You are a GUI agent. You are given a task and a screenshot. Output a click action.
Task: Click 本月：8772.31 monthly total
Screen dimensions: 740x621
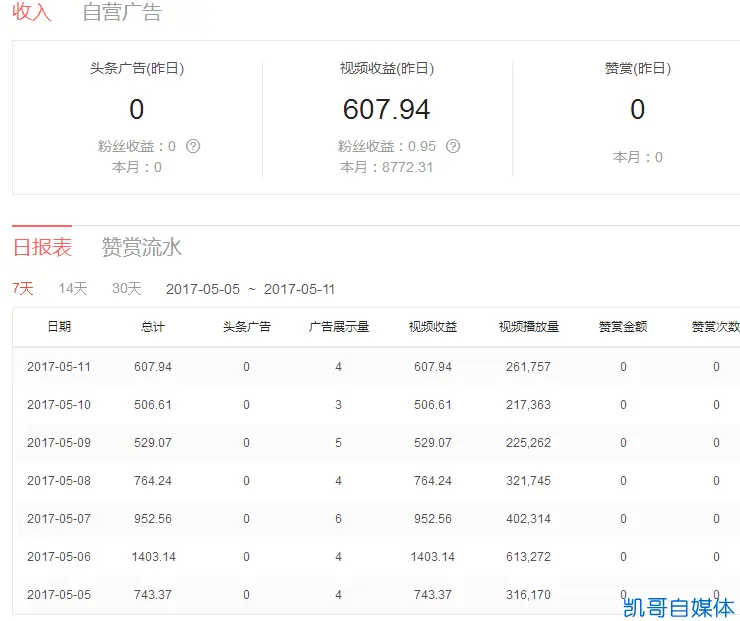[387, 167]
